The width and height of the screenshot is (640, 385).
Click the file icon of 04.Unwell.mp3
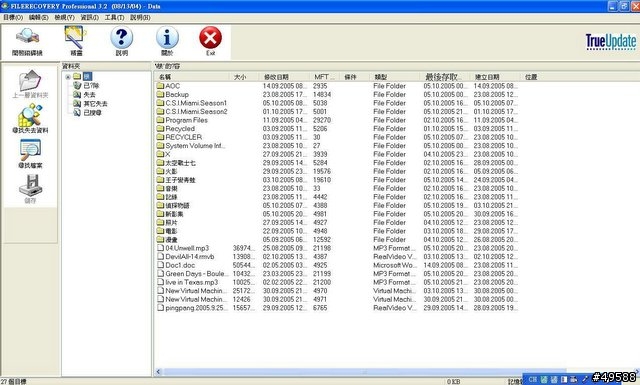click(160, 248)
